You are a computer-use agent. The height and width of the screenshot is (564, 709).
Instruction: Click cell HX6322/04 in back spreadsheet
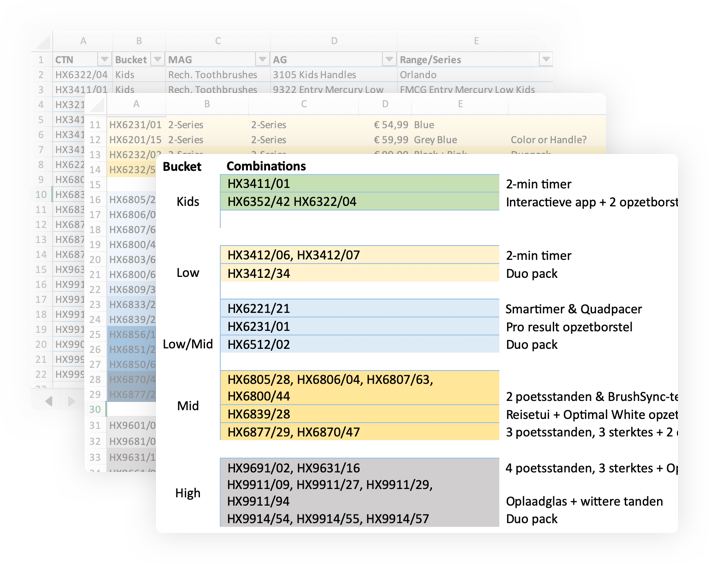click(x=82, y=75)
